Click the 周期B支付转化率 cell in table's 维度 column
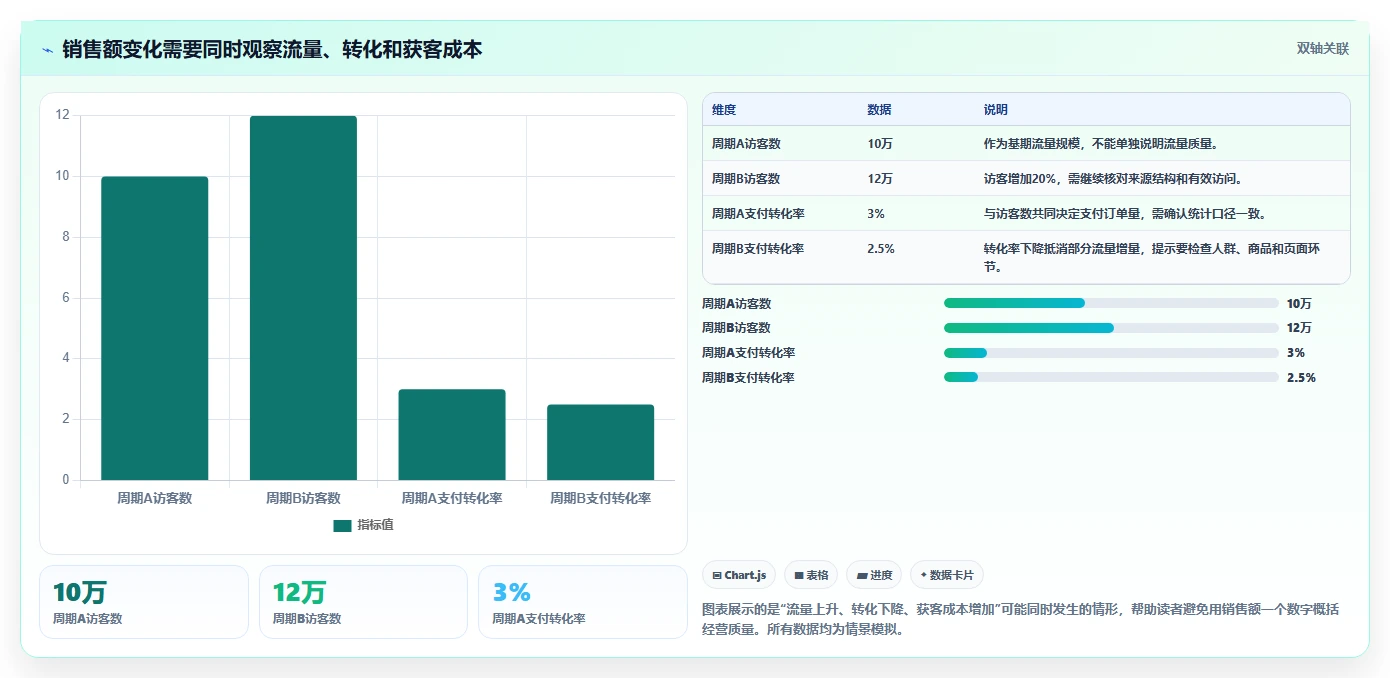 pos(758,249)
